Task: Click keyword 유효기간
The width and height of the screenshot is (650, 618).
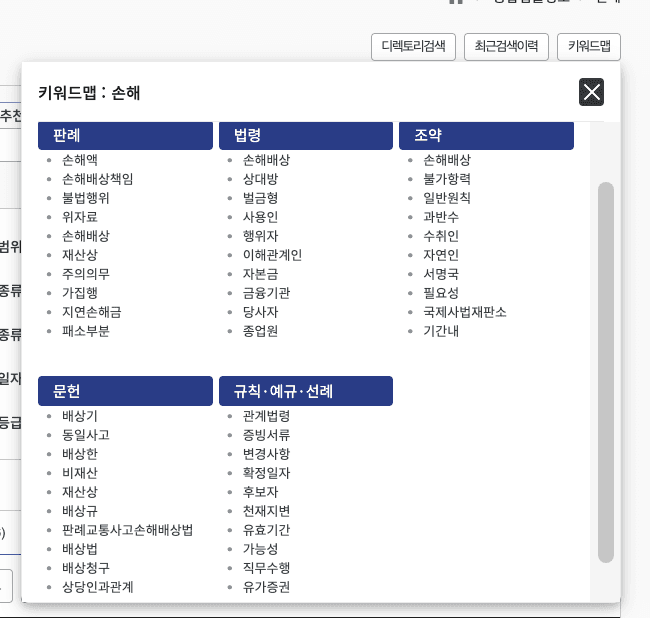Action: point(267,530)
